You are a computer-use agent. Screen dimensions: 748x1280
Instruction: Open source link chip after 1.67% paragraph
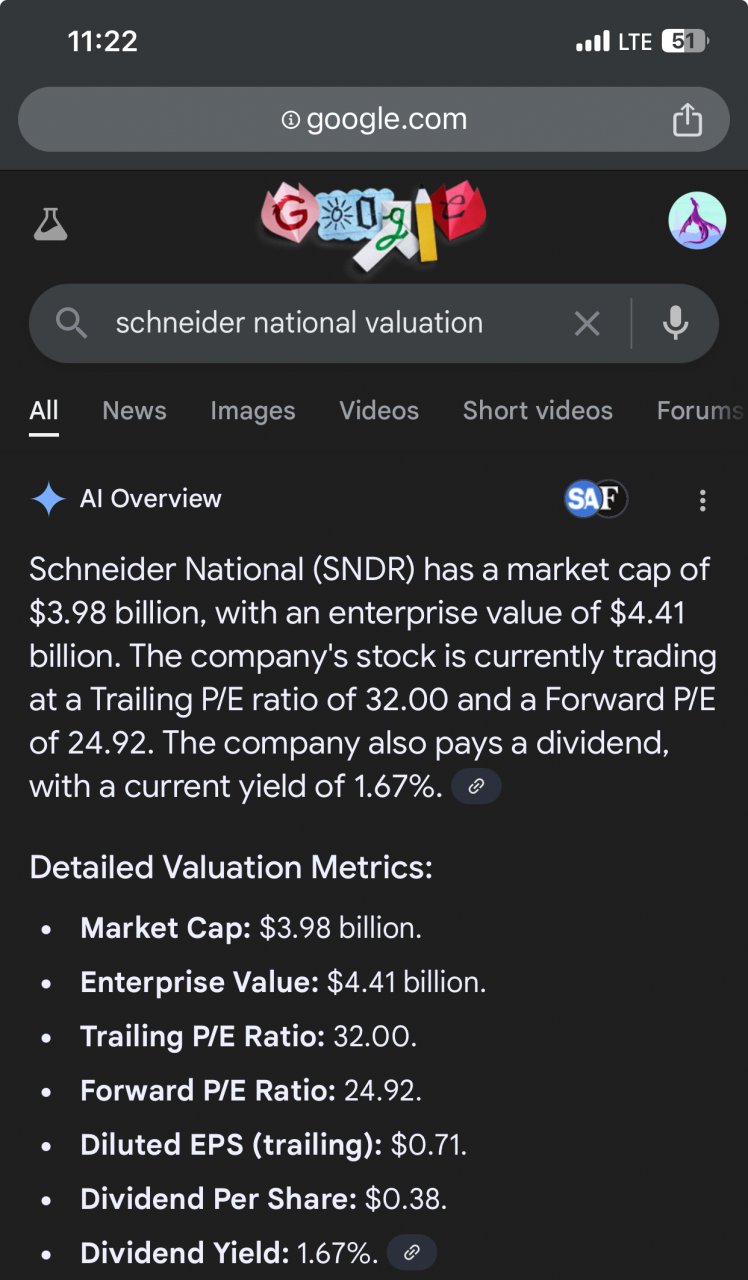coord(476,787)
